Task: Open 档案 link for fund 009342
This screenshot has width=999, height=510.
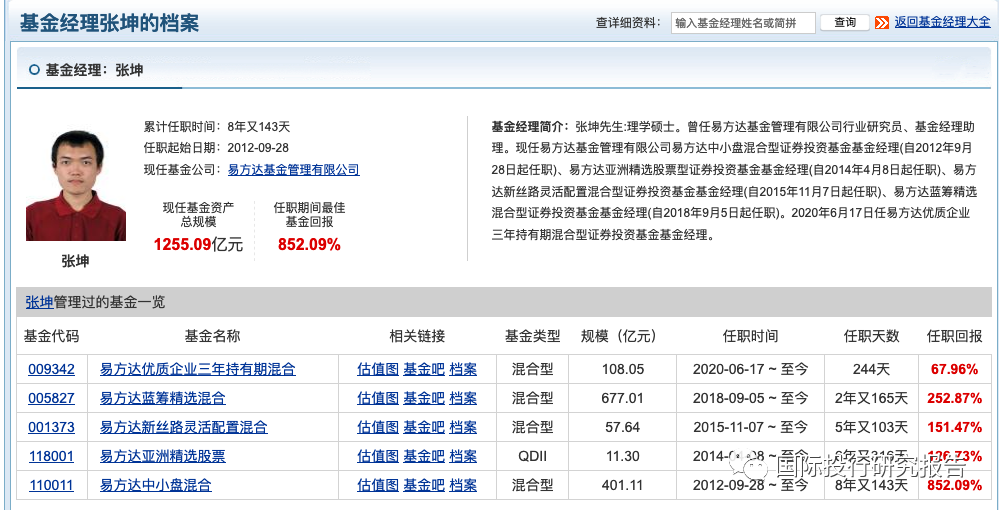Action: 463,369
